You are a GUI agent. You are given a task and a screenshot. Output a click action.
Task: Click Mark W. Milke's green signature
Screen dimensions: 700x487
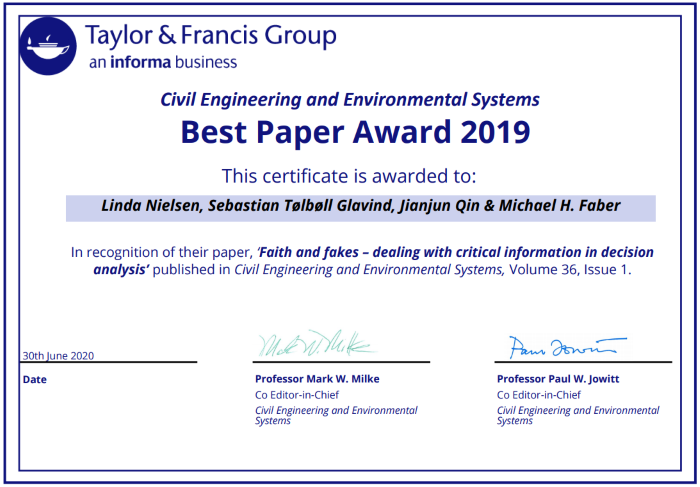coord(316,345)
